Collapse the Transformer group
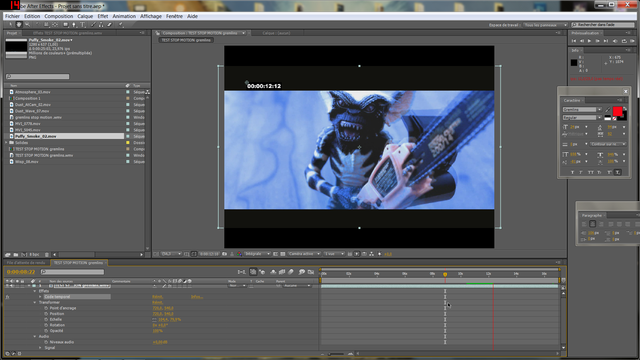Screen dimensions: 640x360 pyautogui.click(x=35, y=302)
